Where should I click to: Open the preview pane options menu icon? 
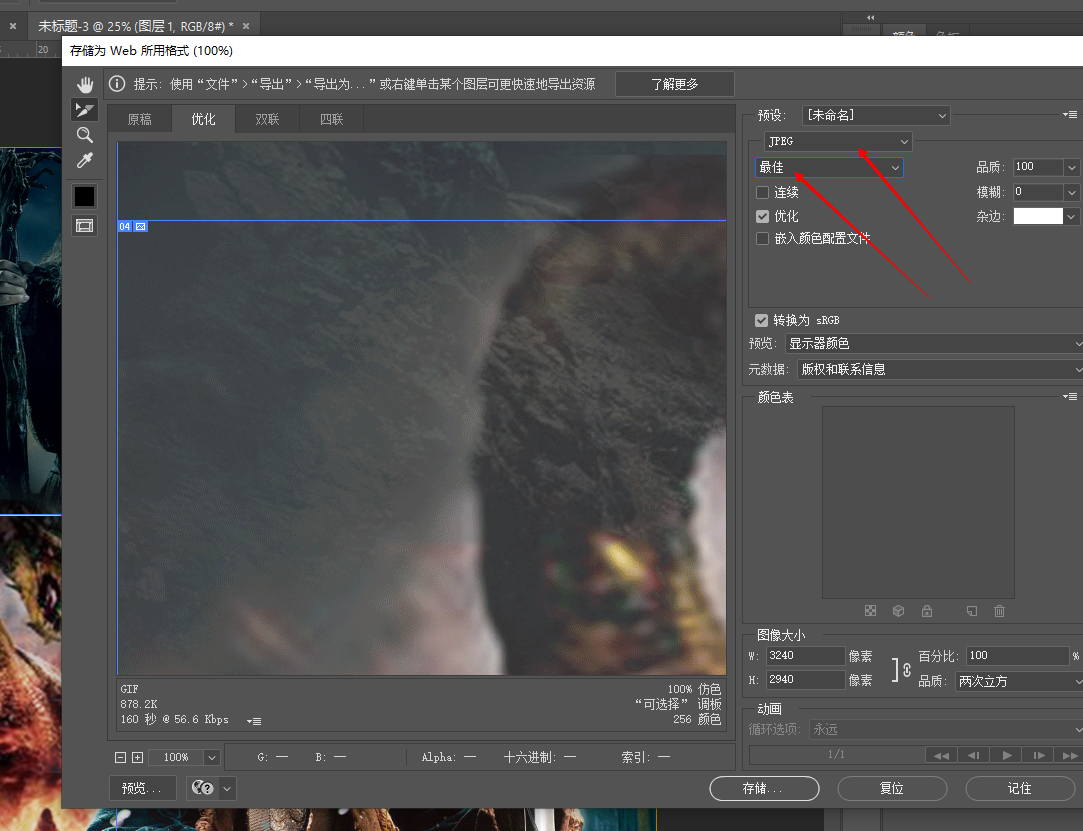pos(254,720)
